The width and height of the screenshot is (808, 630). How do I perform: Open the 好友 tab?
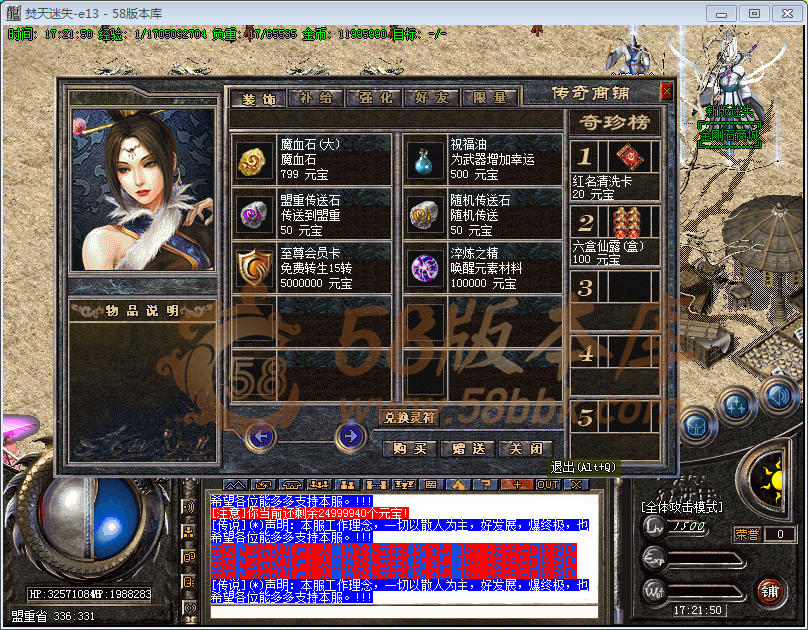coord(432,97)
